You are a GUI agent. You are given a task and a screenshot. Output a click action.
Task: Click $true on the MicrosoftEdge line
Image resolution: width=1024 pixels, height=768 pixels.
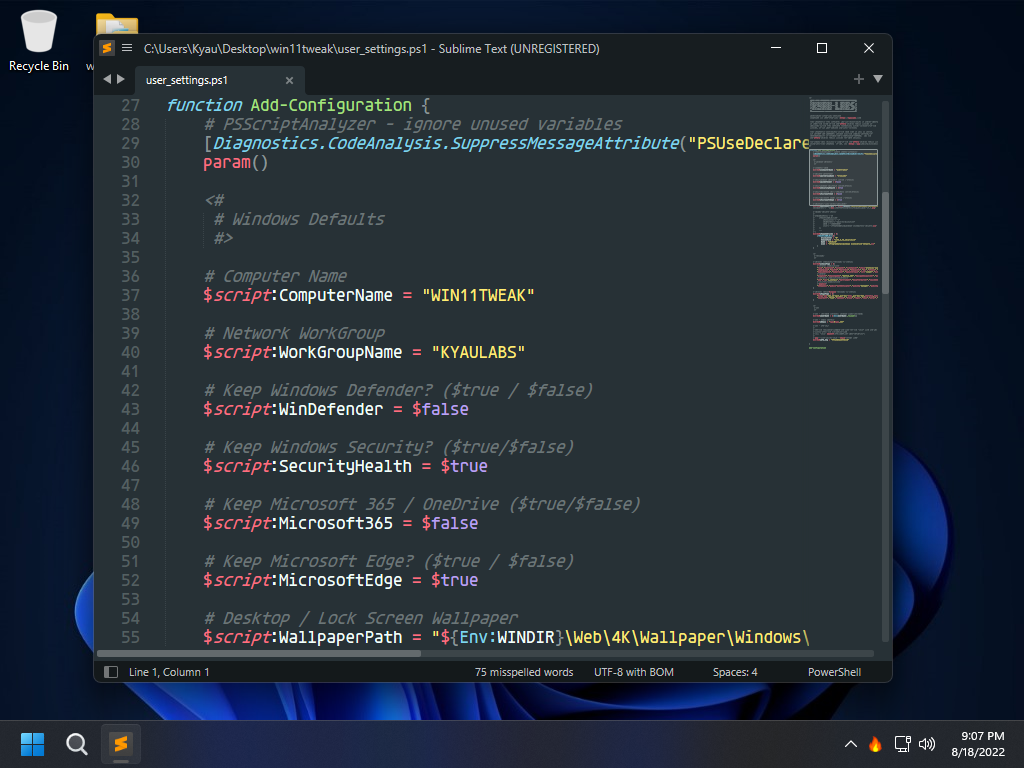[455, 580]
